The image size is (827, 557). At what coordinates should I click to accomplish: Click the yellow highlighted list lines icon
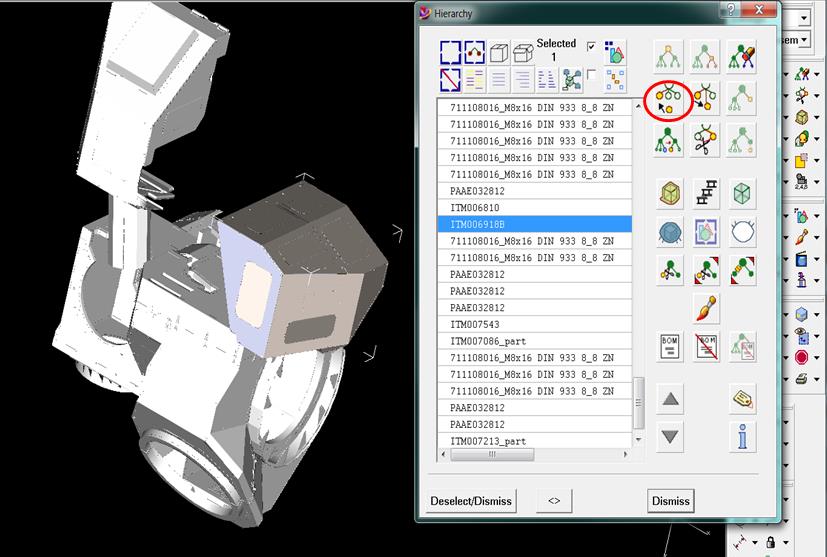(475, 80)
